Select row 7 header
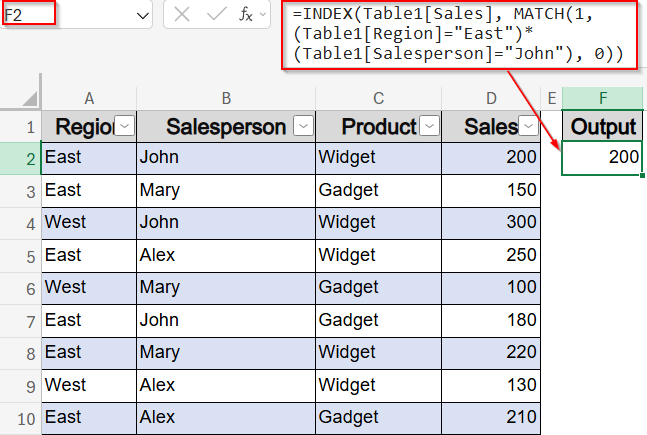 21,321
